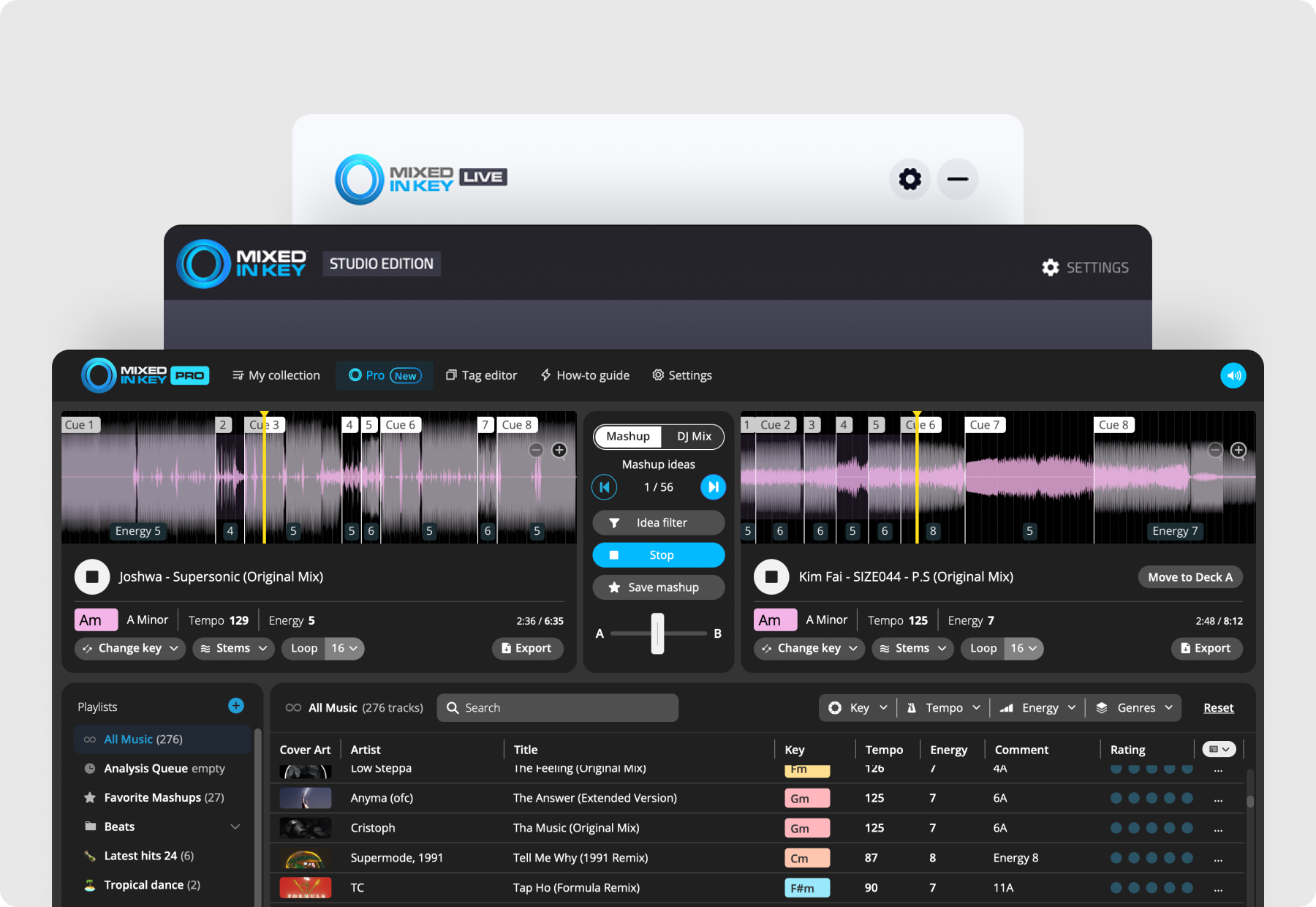Open the Idea filter
The width and height of the screenshot is (1316, 907).
click(659, 523)
